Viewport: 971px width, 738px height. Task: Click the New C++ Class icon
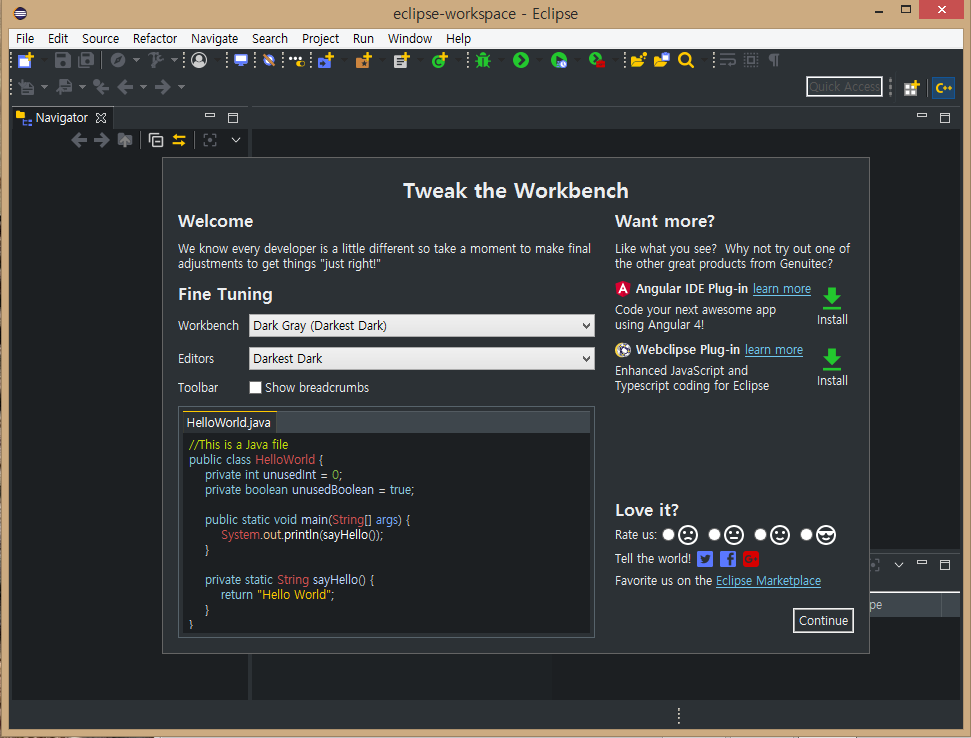[x=440, y=60]
